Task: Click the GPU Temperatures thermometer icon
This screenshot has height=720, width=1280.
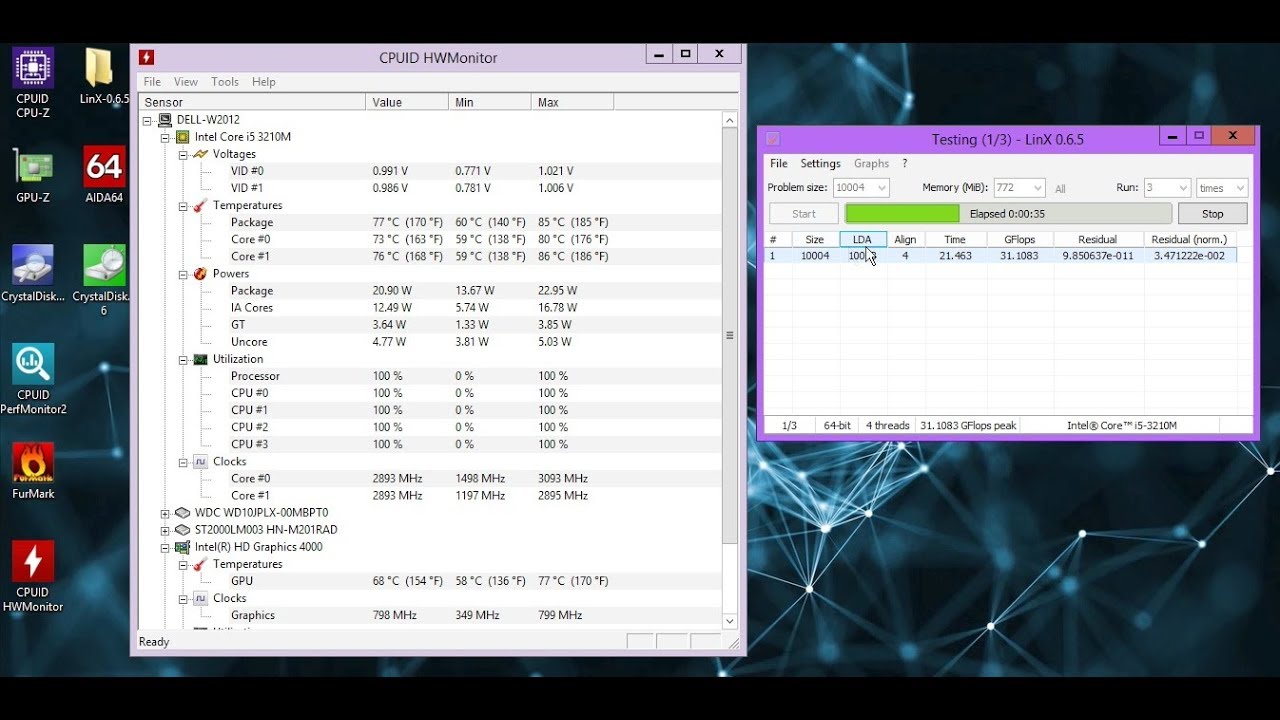Action: click(200, 564)
